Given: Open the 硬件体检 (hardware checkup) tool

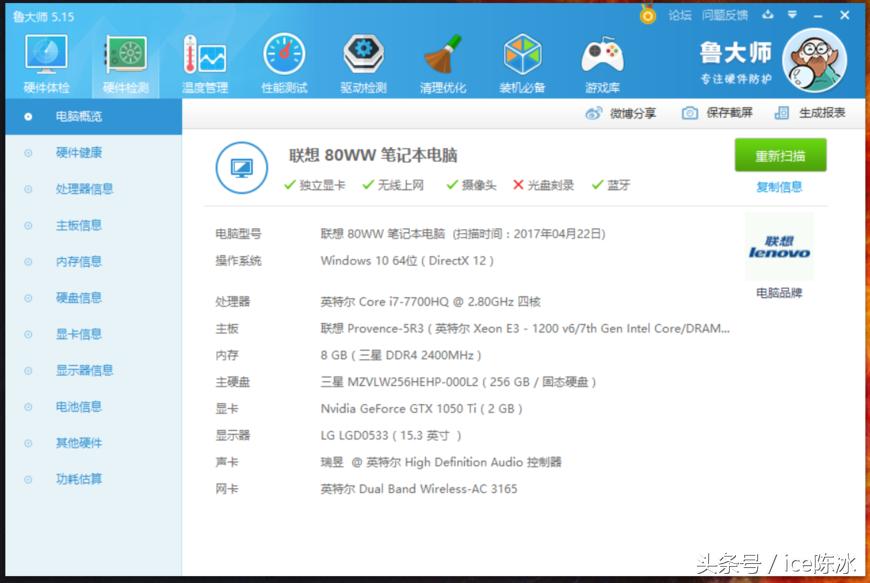Looking at the screenshot, I should click(45, 60).
